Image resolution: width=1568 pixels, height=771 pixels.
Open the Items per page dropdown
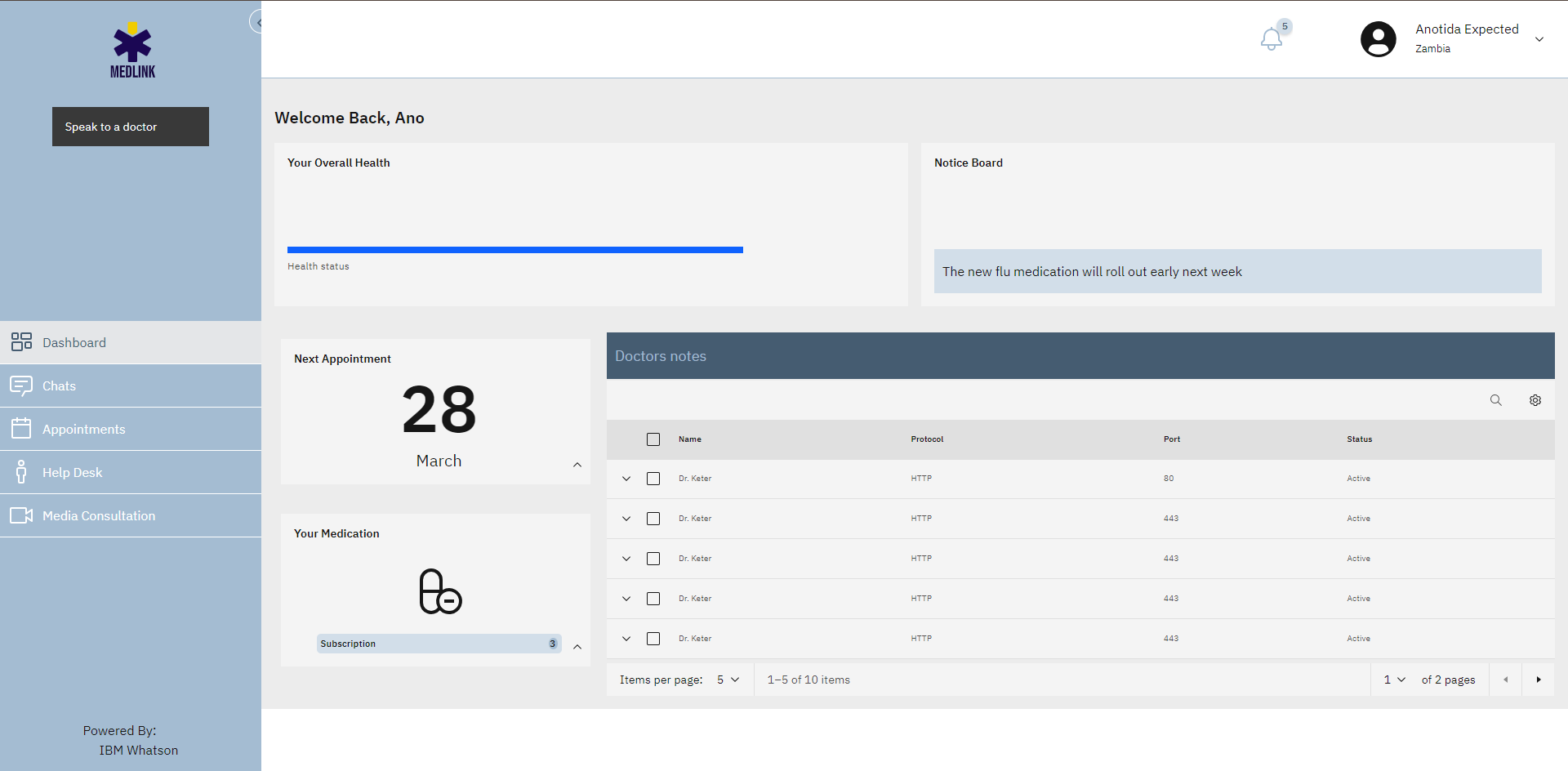[x=728, y=680]
